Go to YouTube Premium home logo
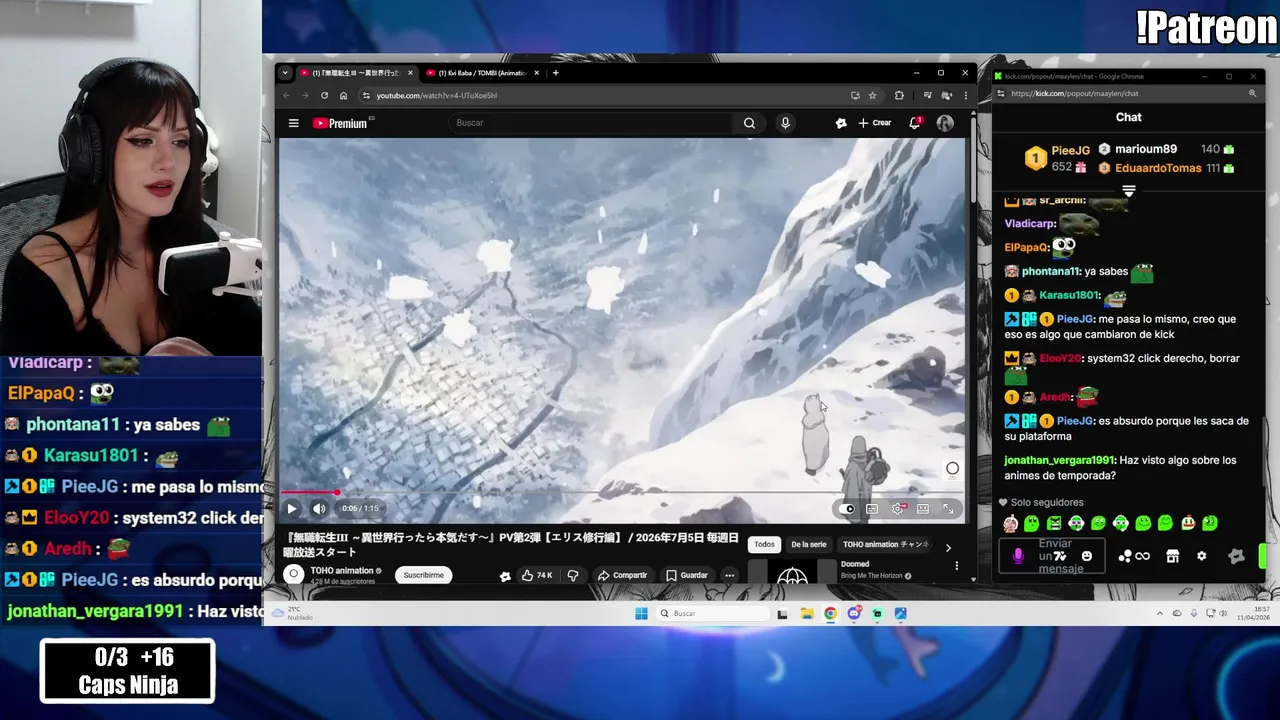Image resolution: width=1280 pixels, height=720 pixels. [341, 123]
